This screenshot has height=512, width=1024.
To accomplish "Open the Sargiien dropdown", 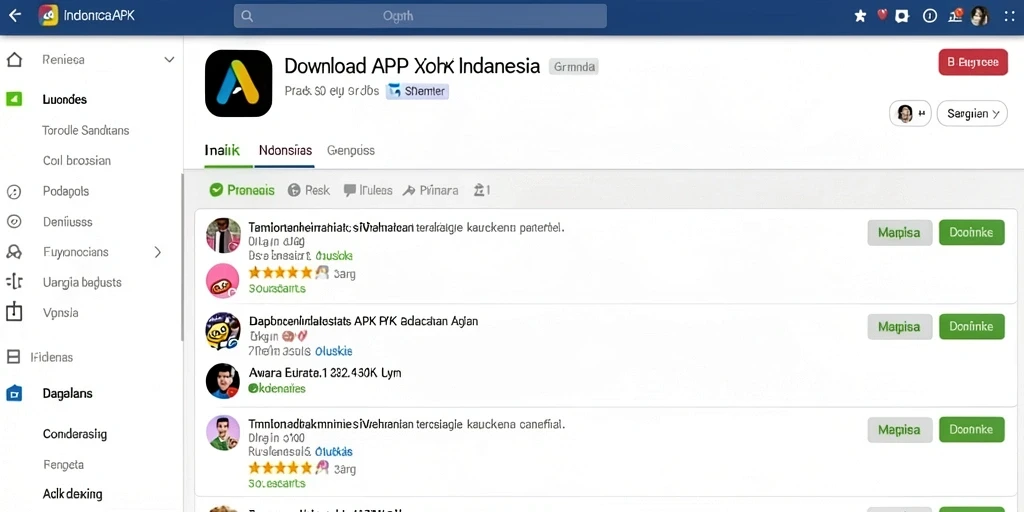I will 972,114.
